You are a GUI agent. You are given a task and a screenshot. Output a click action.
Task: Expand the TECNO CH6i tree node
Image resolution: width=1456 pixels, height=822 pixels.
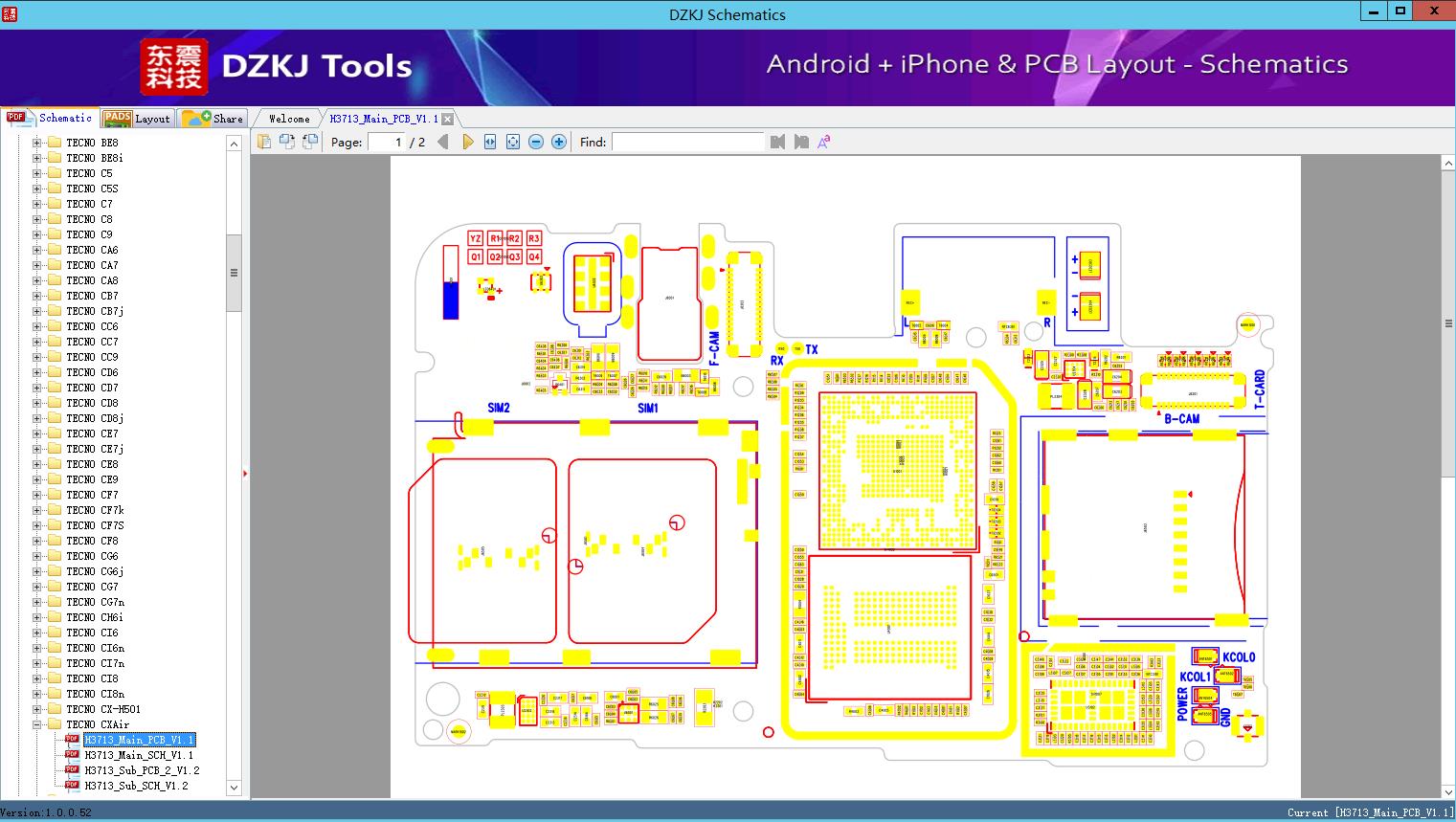click(x=36, y=617)
